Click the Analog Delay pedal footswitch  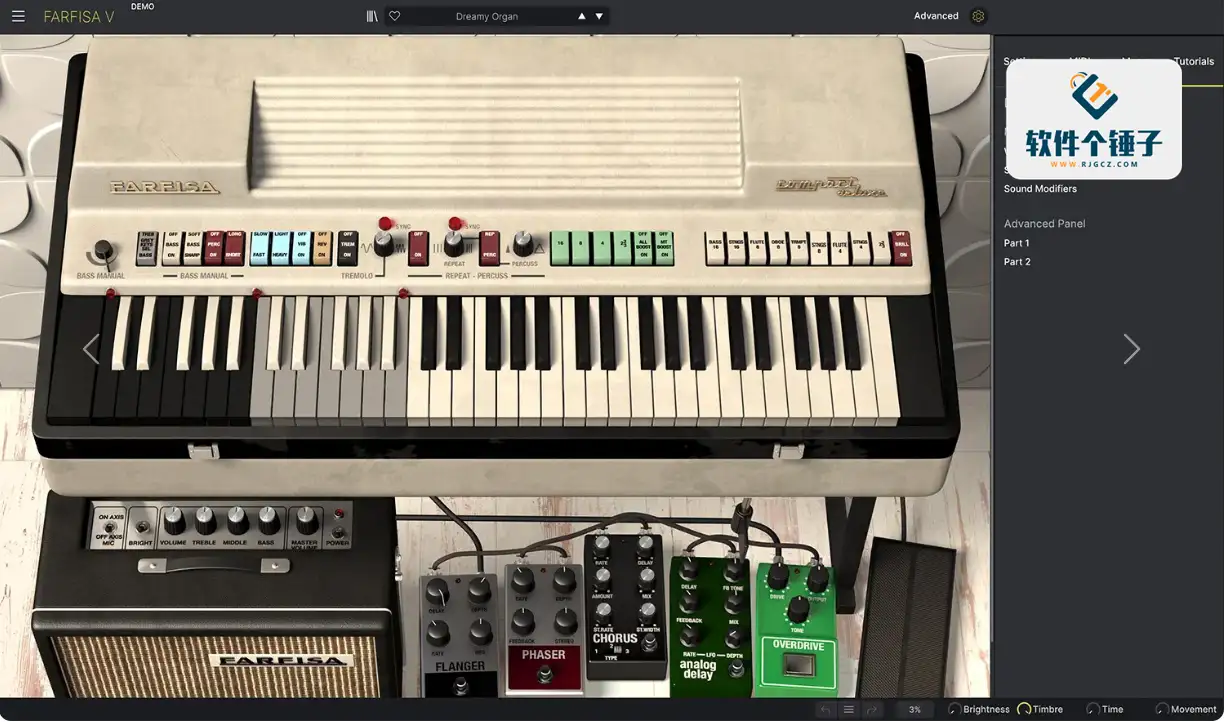734,668
